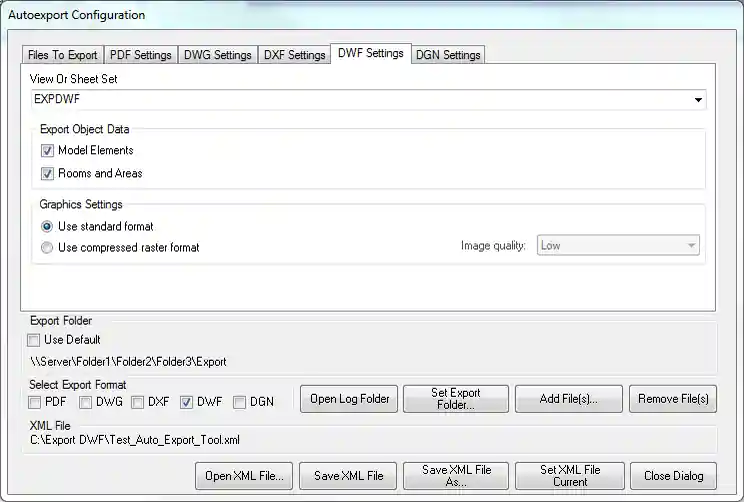Disable the DWF export format checkbox
This screenshot has width=744, height=502.
point(186,402)
